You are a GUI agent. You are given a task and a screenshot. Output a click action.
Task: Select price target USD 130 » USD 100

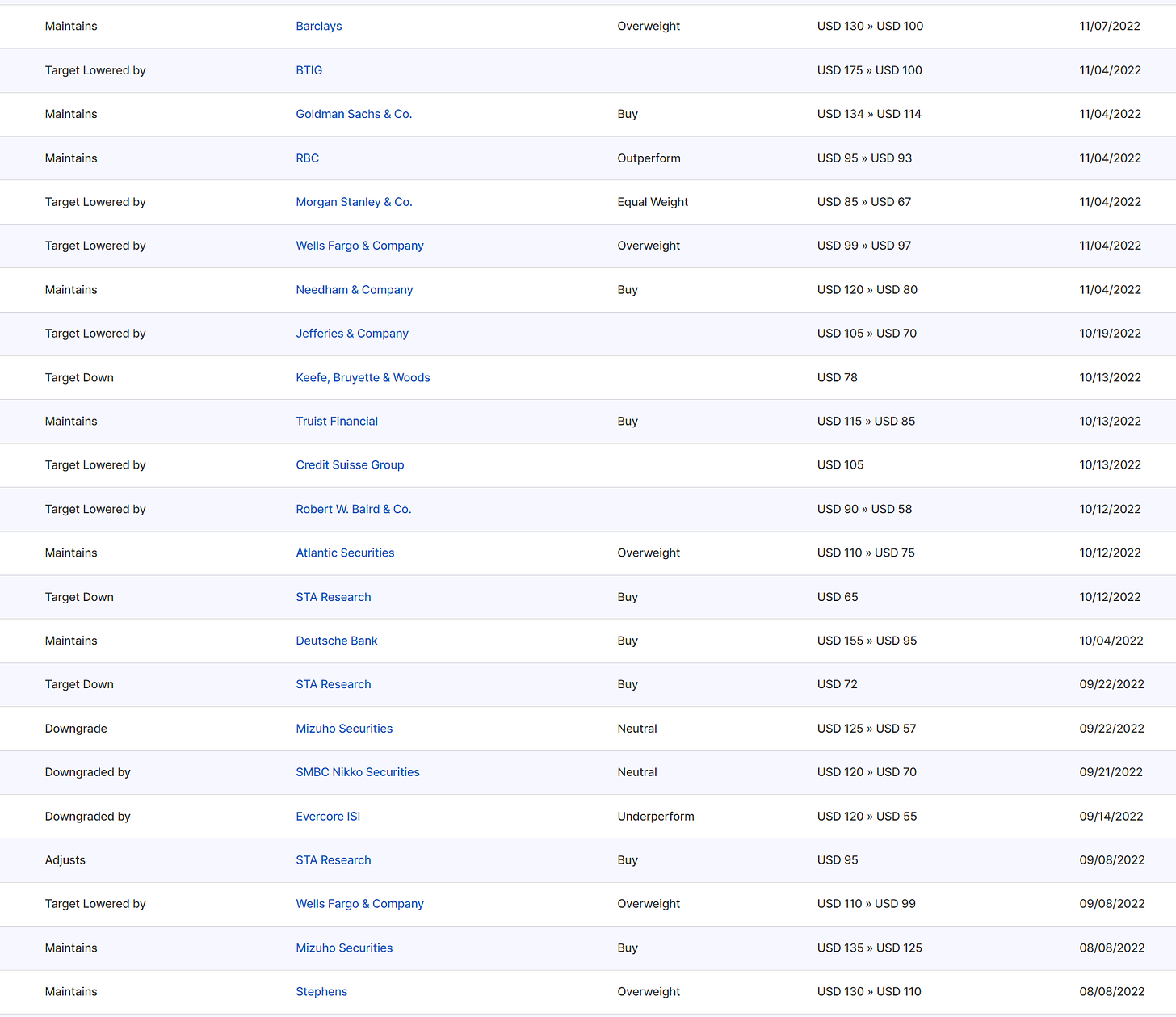[x=870, y=26]
